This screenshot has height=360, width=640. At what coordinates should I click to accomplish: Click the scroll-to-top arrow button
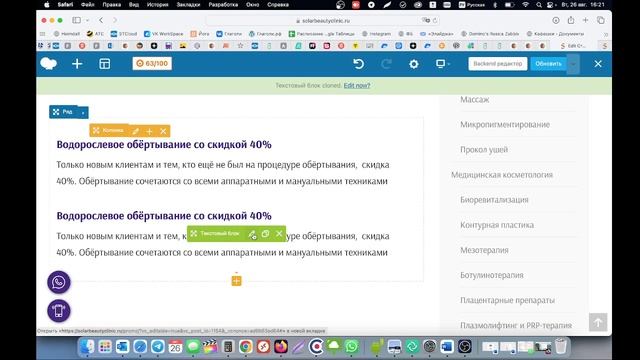click(x=598, y=322)
